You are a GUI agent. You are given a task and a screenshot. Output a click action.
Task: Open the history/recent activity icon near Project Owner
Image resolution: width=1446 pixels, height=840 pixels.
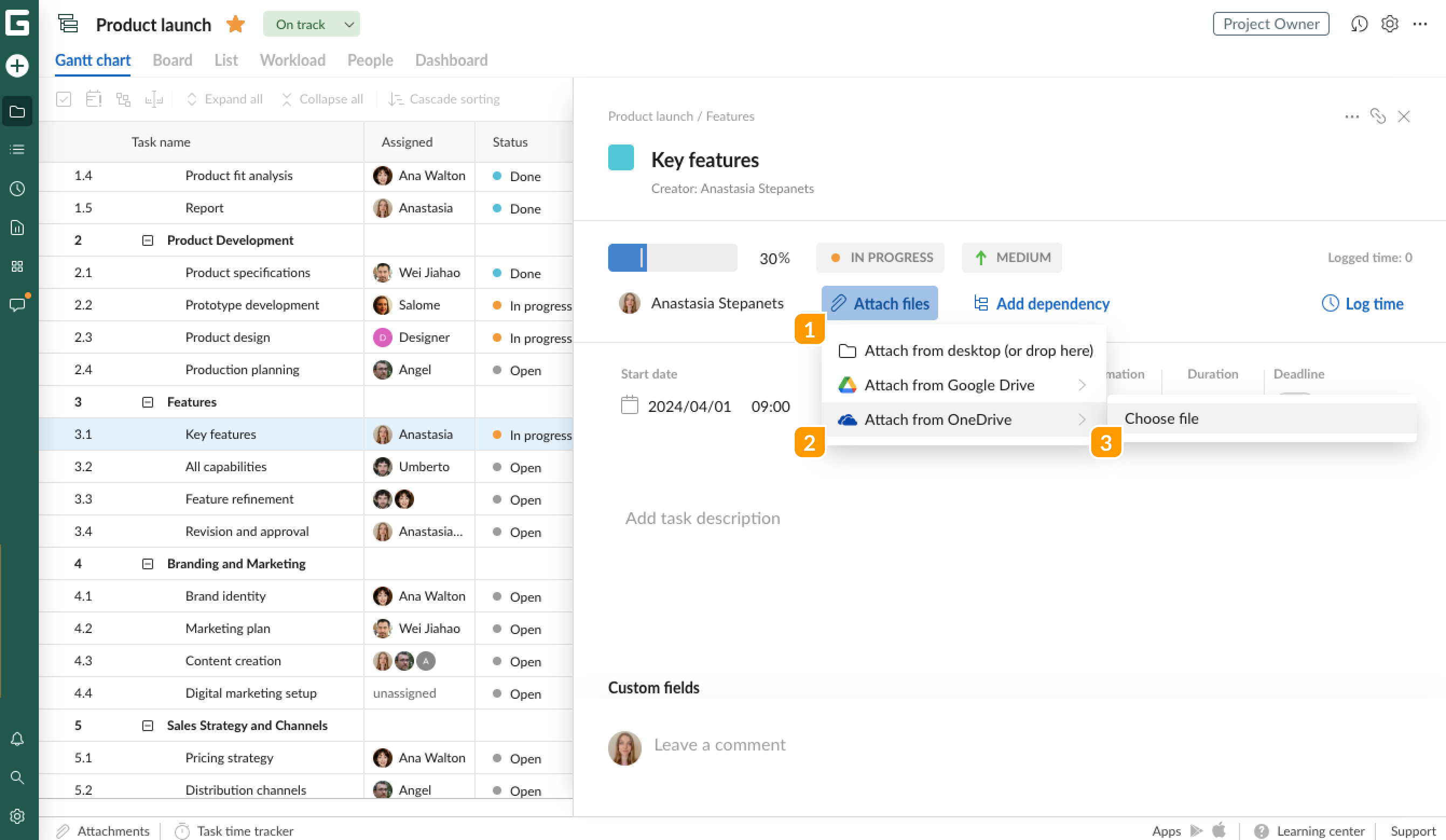point(1359,24)
